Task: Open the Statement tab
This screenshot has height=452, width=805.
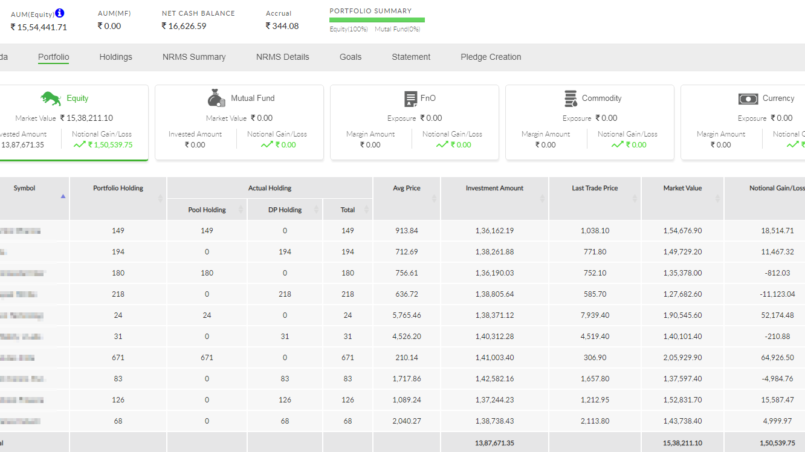Action: (411, 57)
